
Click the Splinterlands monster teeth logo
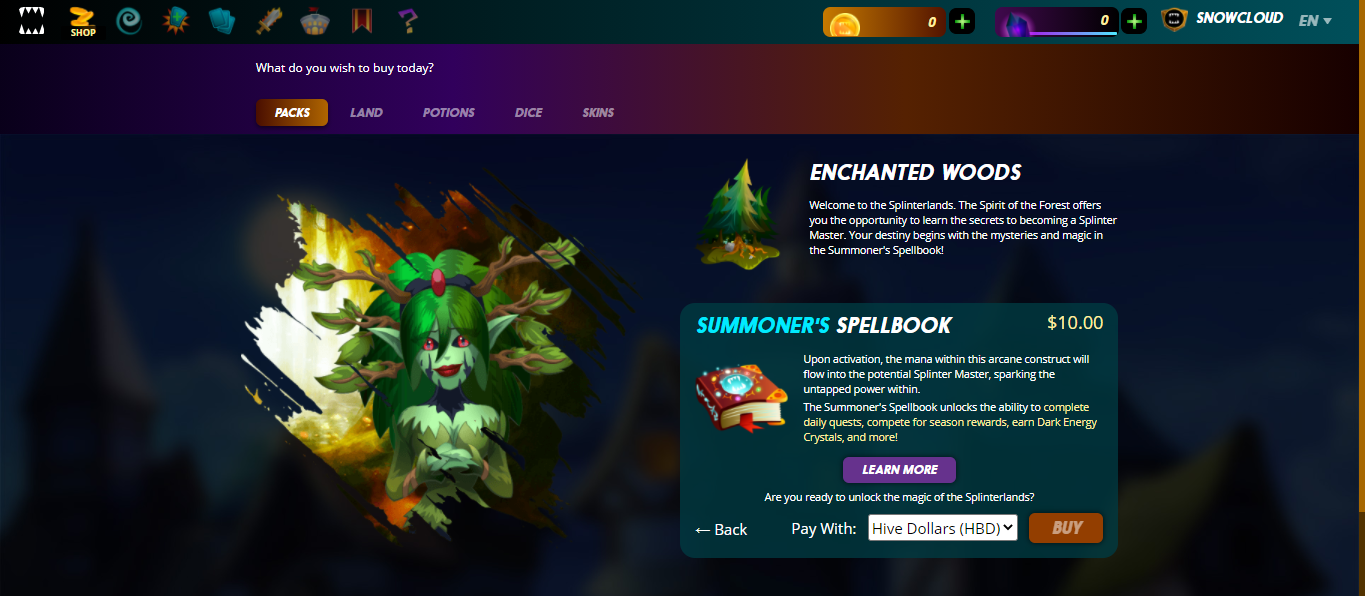coord(32,21)
